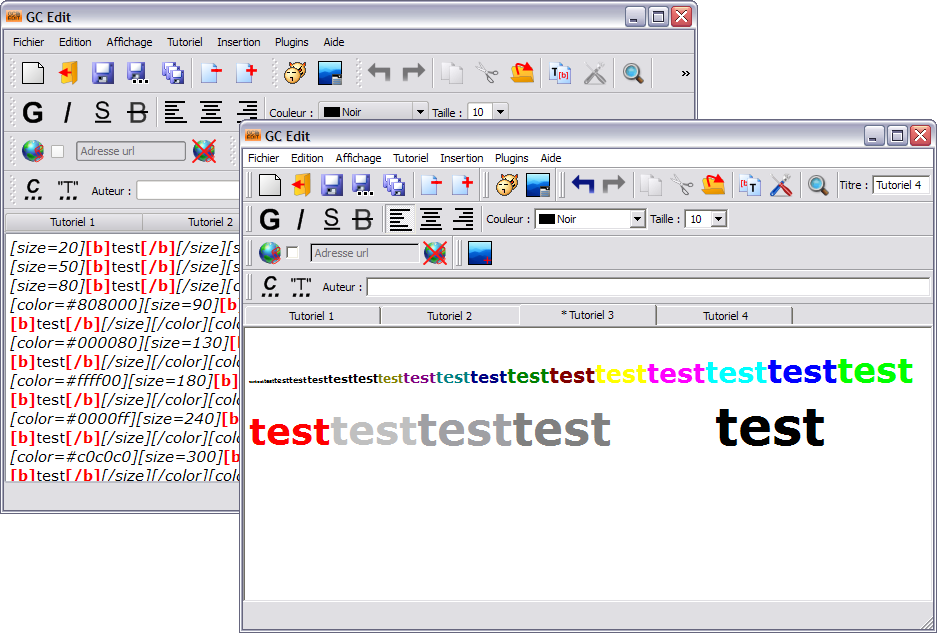The width and height of the screenshot is (937, 633).
Task: Open Fichier menu in front window
Action: tap(264, 158)
